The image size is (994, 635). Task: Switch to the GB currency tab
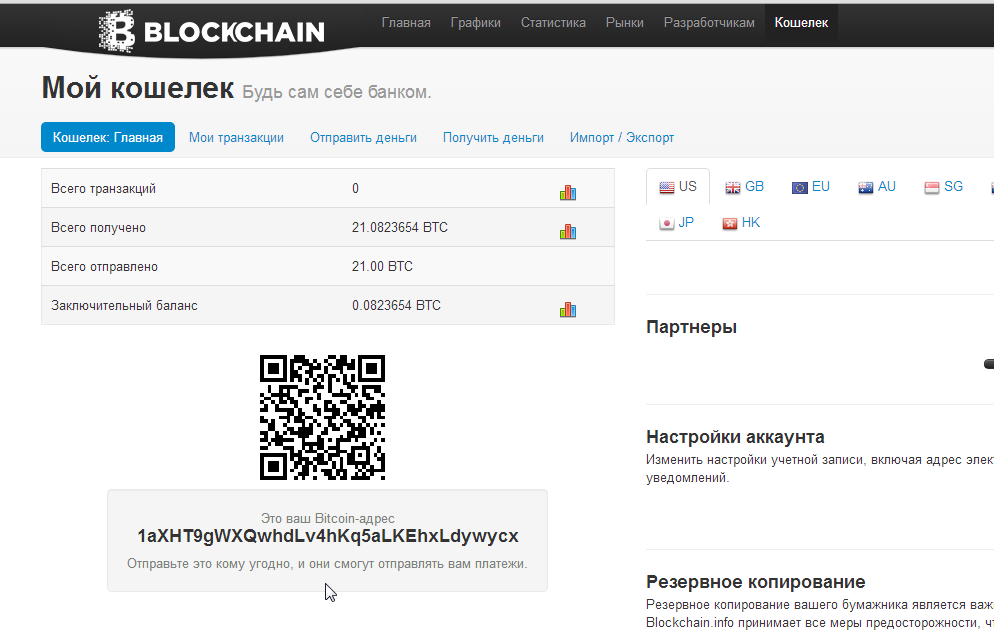coord(745,186)
